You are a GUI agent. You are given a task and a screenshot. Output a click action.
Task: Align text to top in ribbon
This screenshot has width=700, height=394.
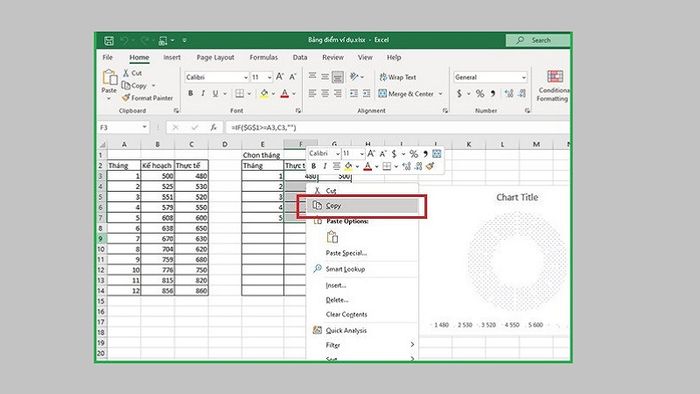pyautogui.click(x=312, y=76)
